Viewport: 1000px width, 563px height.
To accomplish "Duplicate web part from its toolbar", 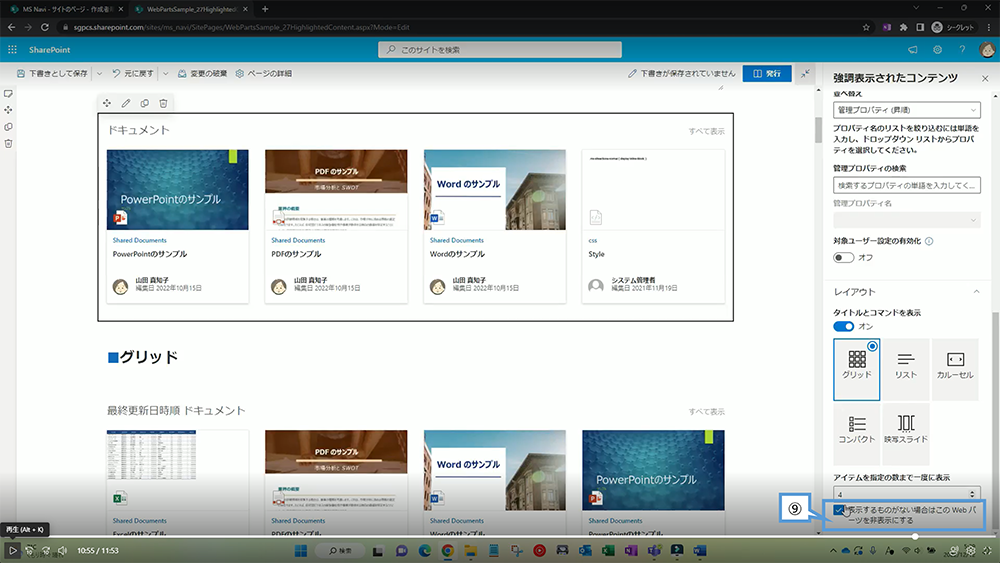I will (145, 103).
